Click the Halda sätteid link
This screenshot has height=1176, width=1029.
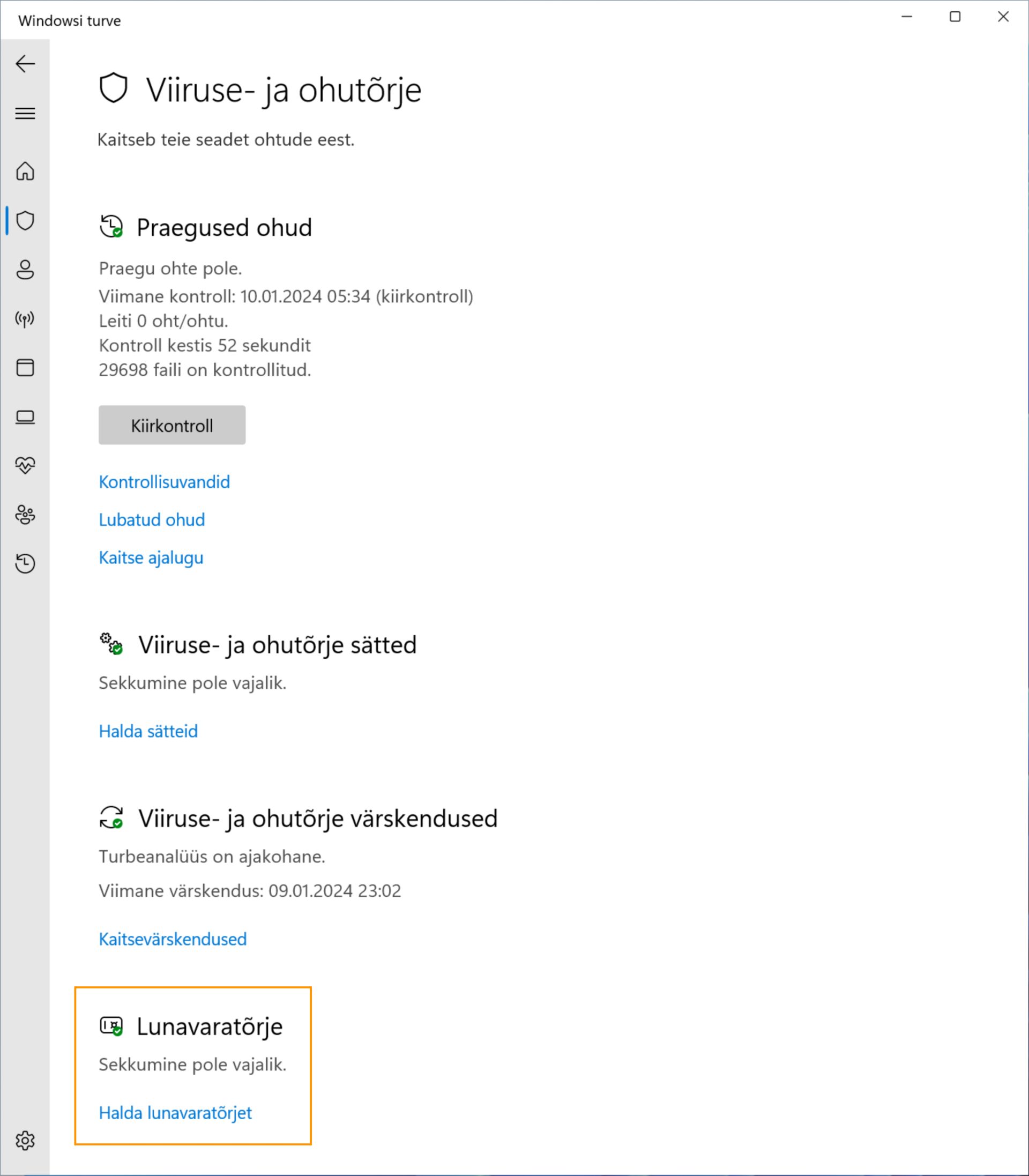point(148,731)
